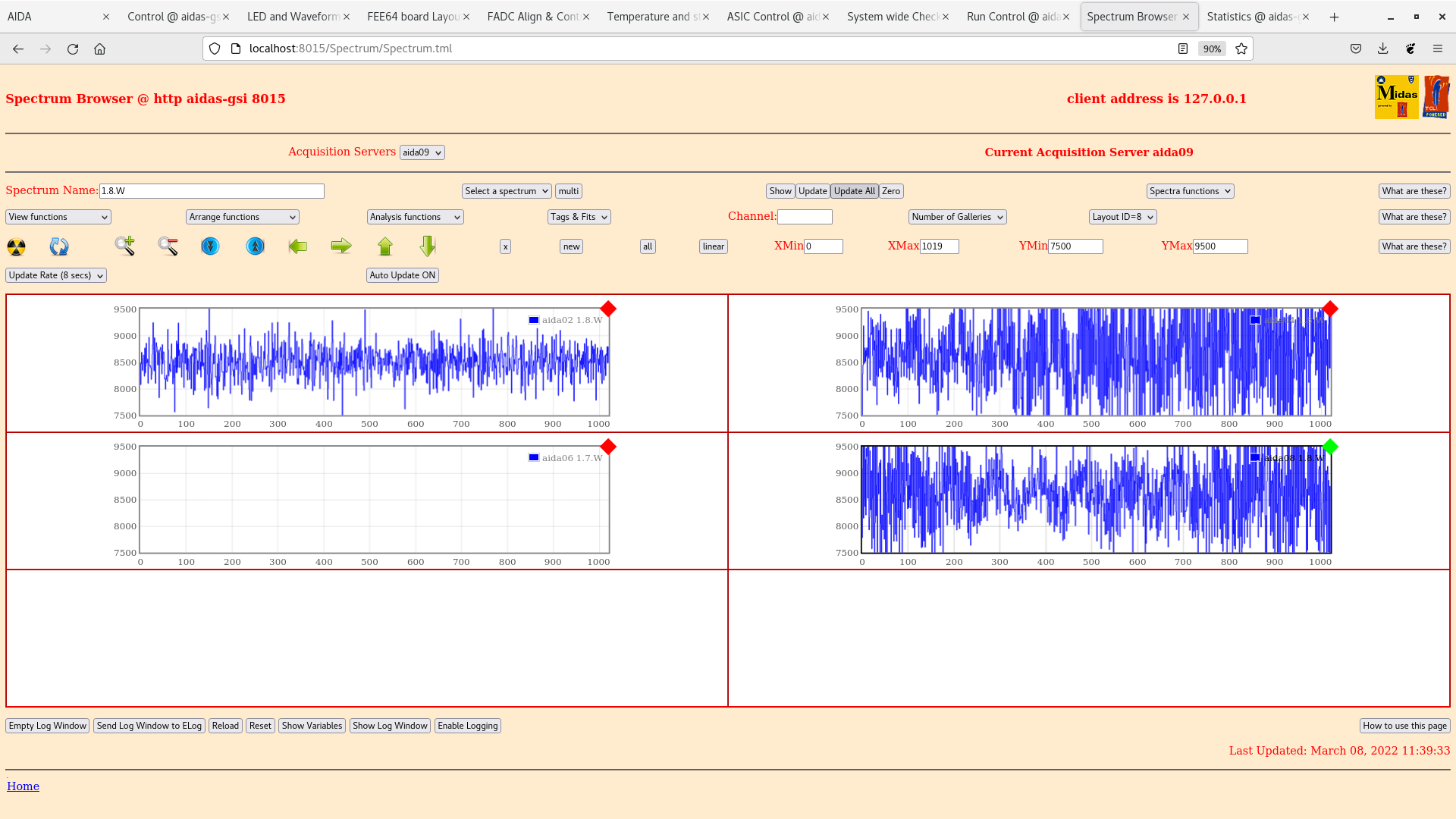Click the blue double-down arrow icon

point(210,246)
